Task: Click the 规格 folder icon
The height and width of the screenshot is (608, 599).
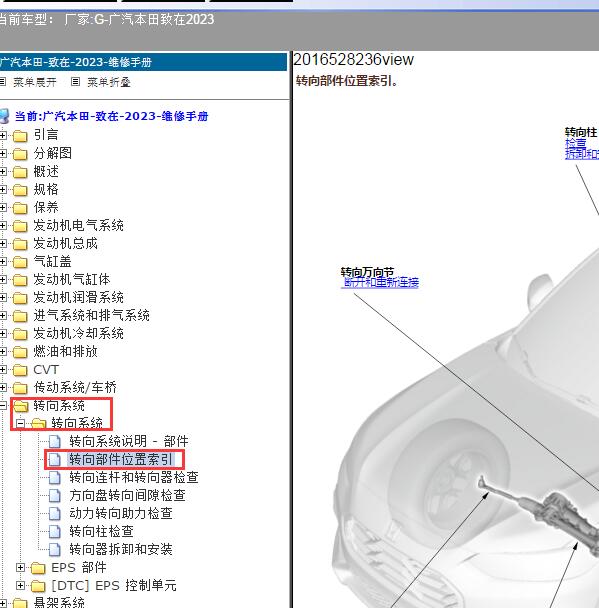Action: [20, 190]
